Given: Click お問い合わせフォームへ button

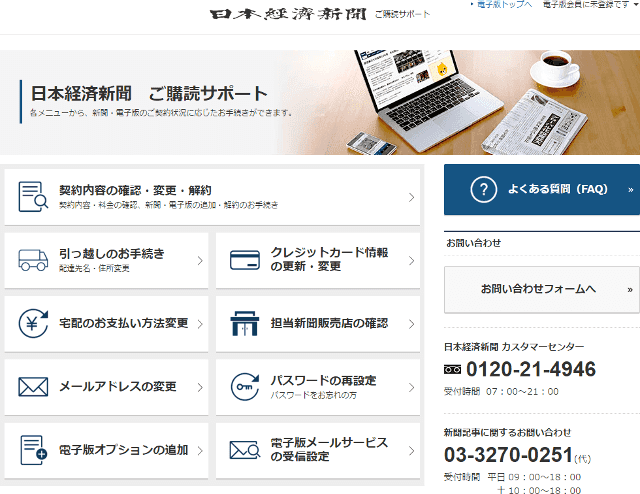Looking at the screenshot, I should pyautogui.click(x=542, y=289).
